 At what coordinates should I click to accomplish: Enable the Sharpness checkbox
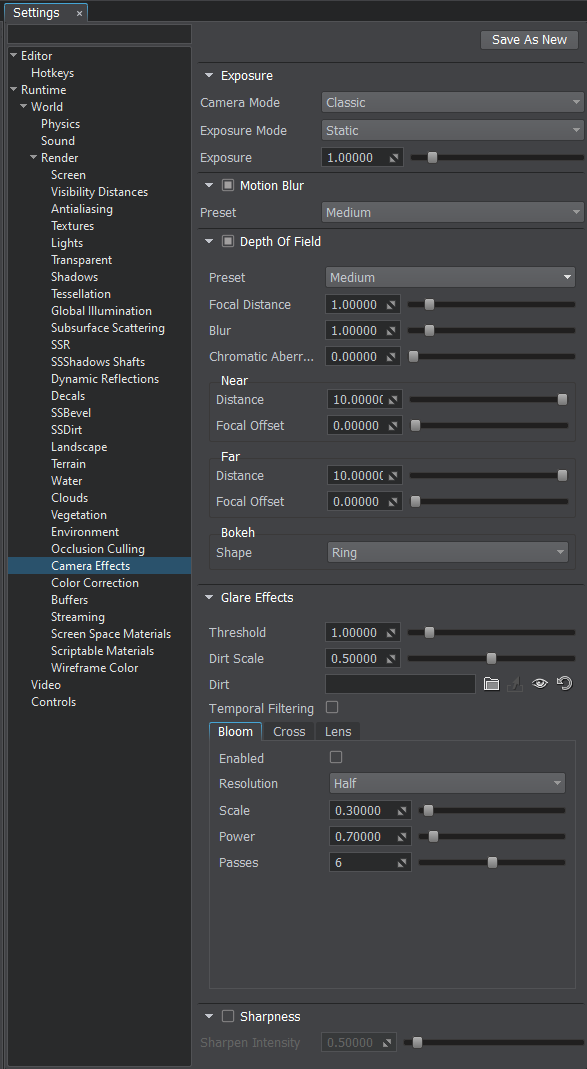(228, 1017)
